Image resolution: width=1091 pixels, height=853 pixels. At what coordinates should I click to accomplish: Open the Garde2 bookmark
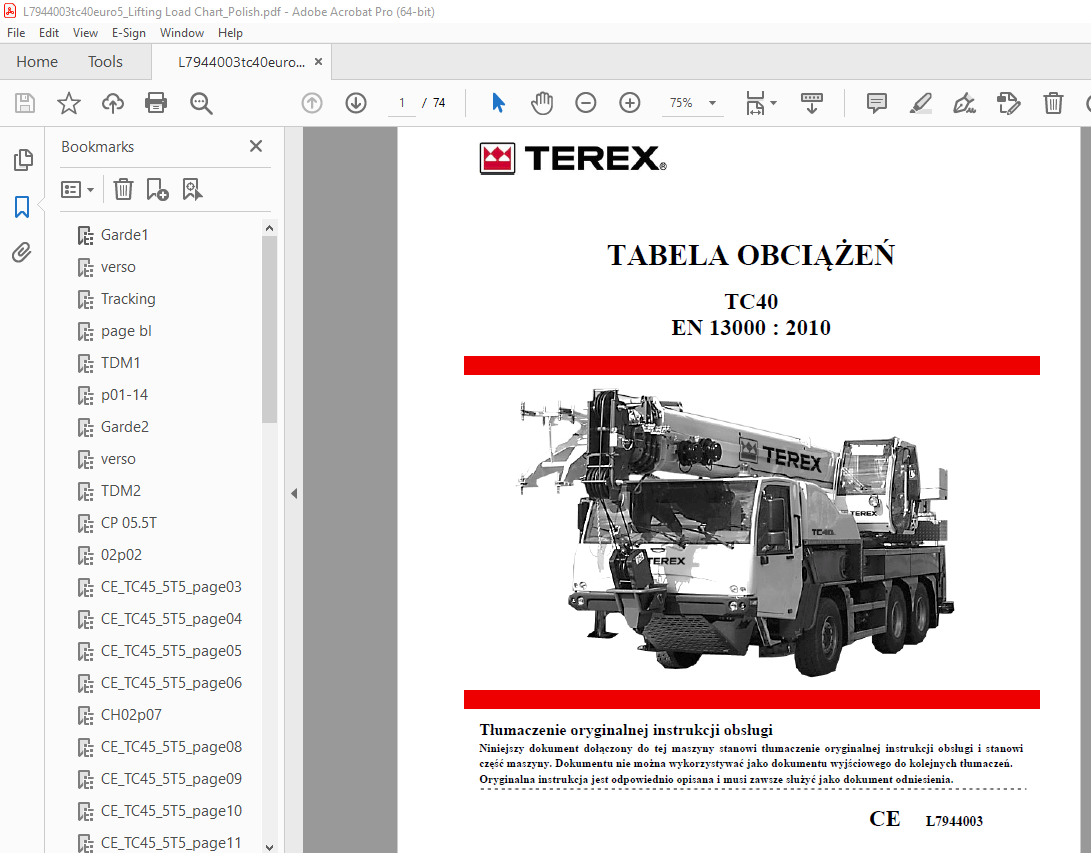point(125,426)
